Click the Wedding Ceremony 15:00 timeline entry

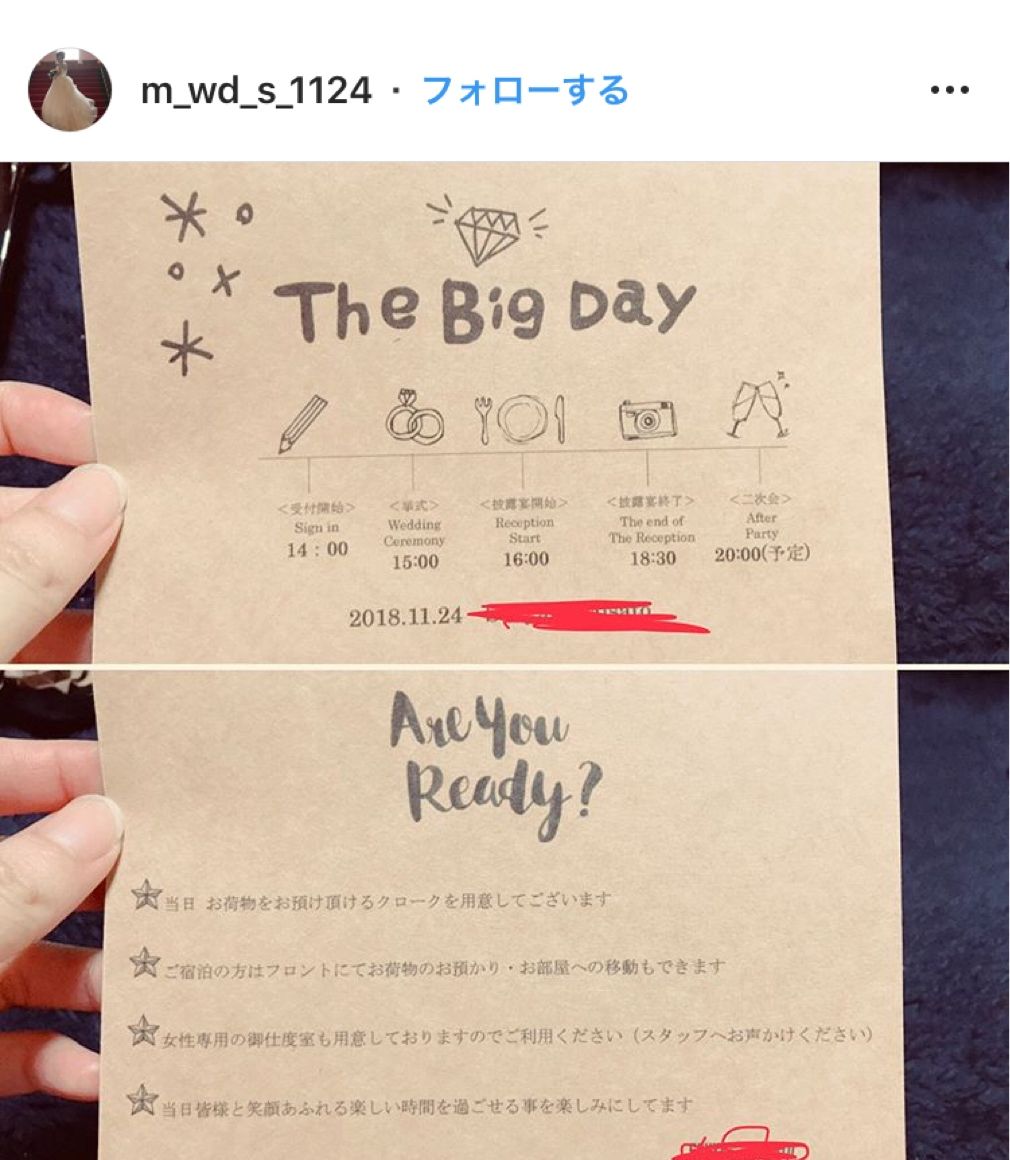point(414,535)
